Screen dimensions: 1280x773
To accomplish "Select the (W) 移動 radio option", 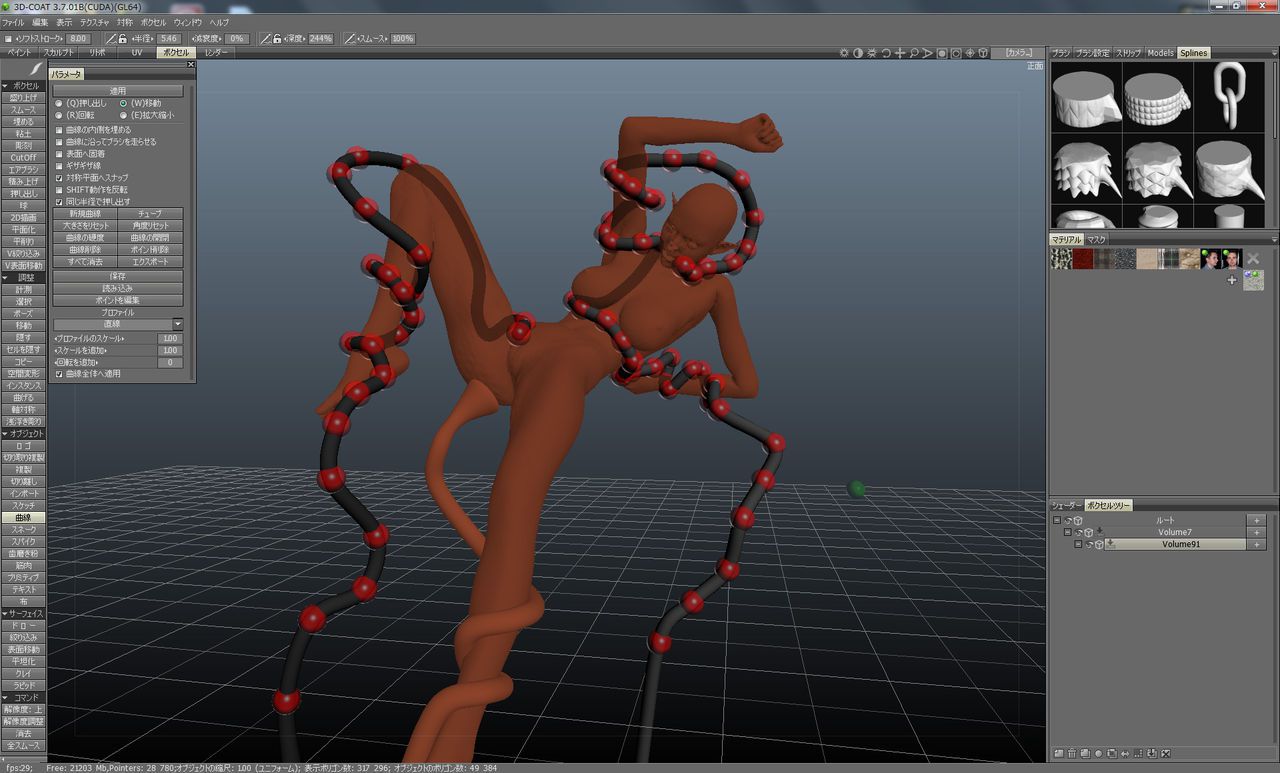I will coord(123,103).
